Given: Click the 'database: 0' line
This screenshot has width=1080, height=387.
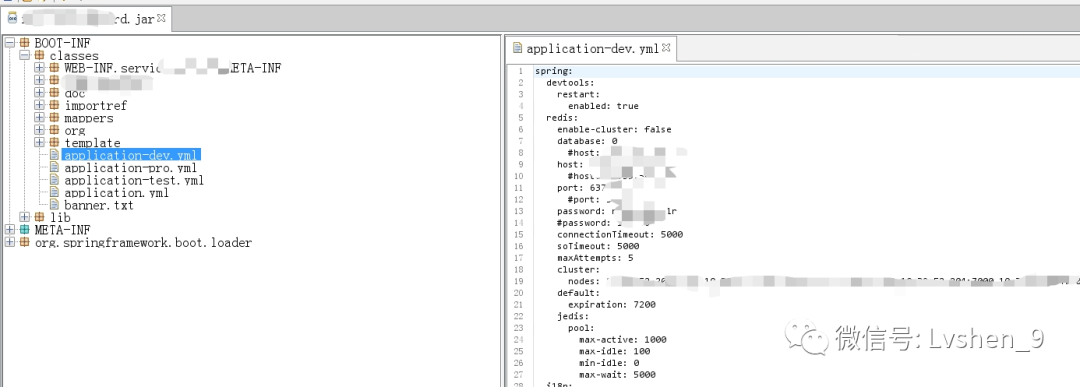Looking at the screenshot, I should [x=587, y=141].
